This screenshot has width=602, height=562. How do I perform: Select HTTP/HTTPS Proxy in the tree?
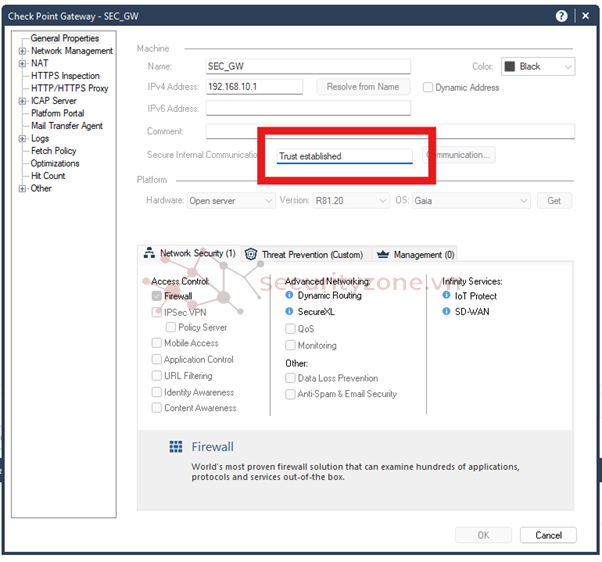[x=69, y=88]
